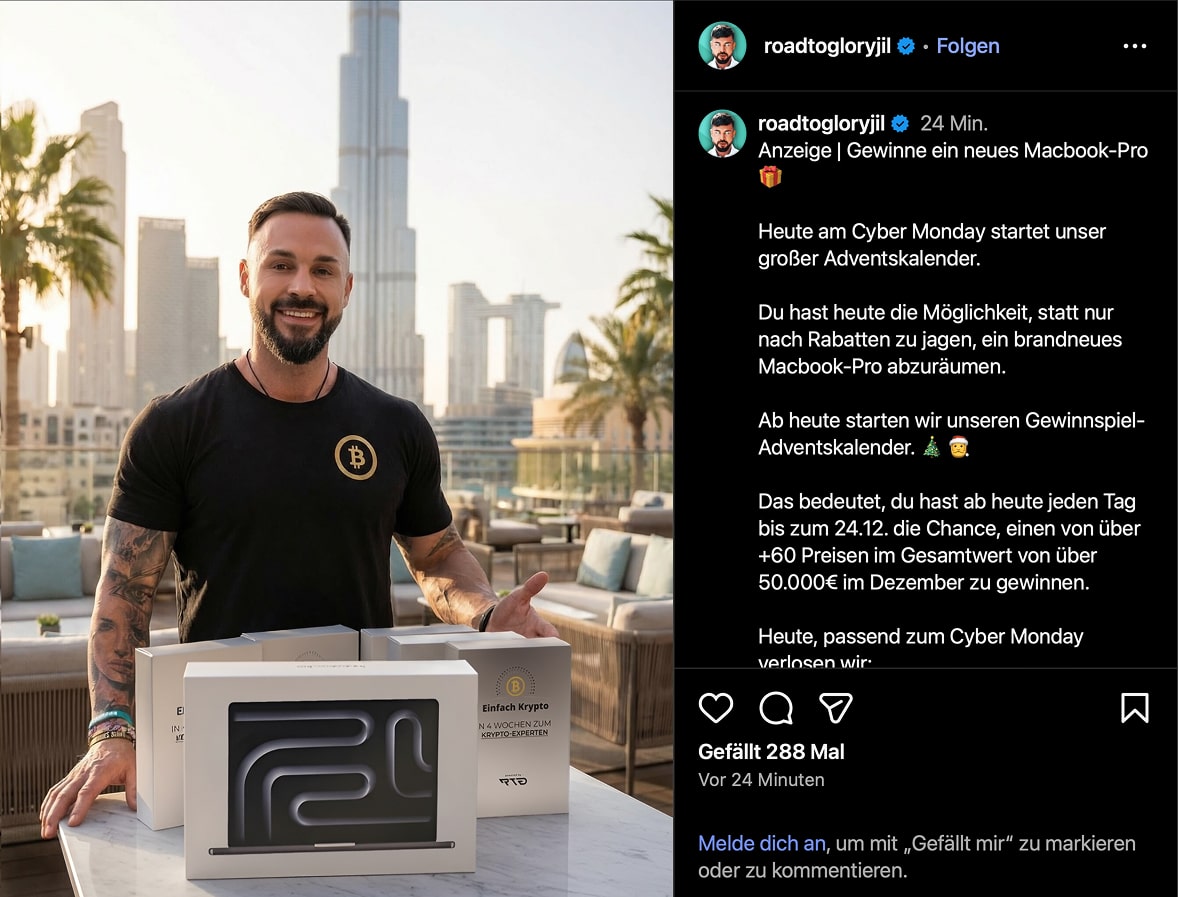Click the Vor 24 Minuten timestamp

pyautogui.click(x=761, y=780)
